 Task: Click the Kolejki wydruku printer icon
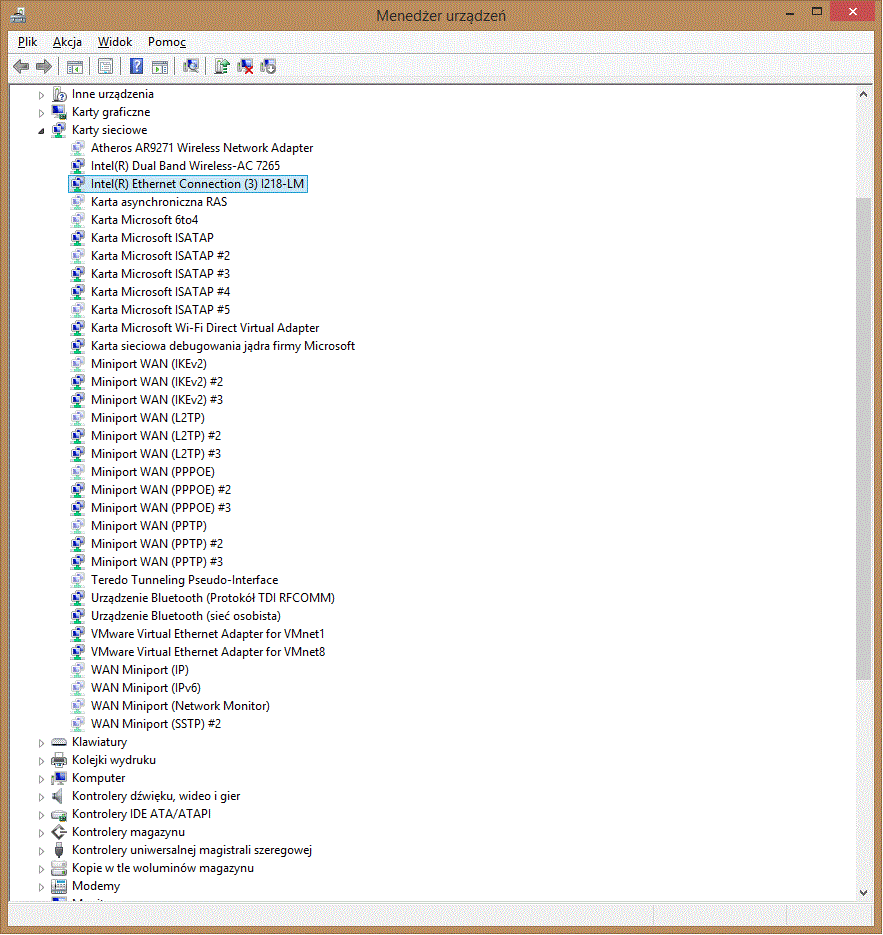(58, 760)
